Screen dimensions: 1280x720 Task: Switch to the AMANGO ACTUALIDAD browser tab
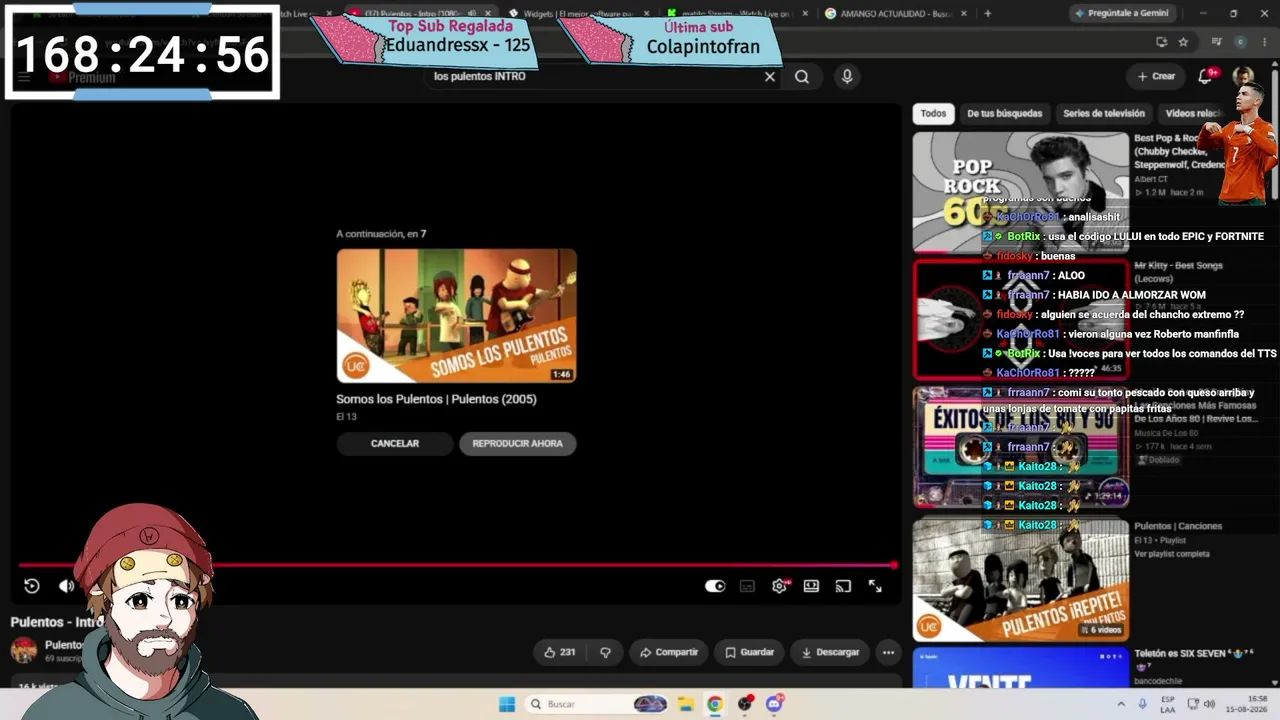[x=888, y=14]
